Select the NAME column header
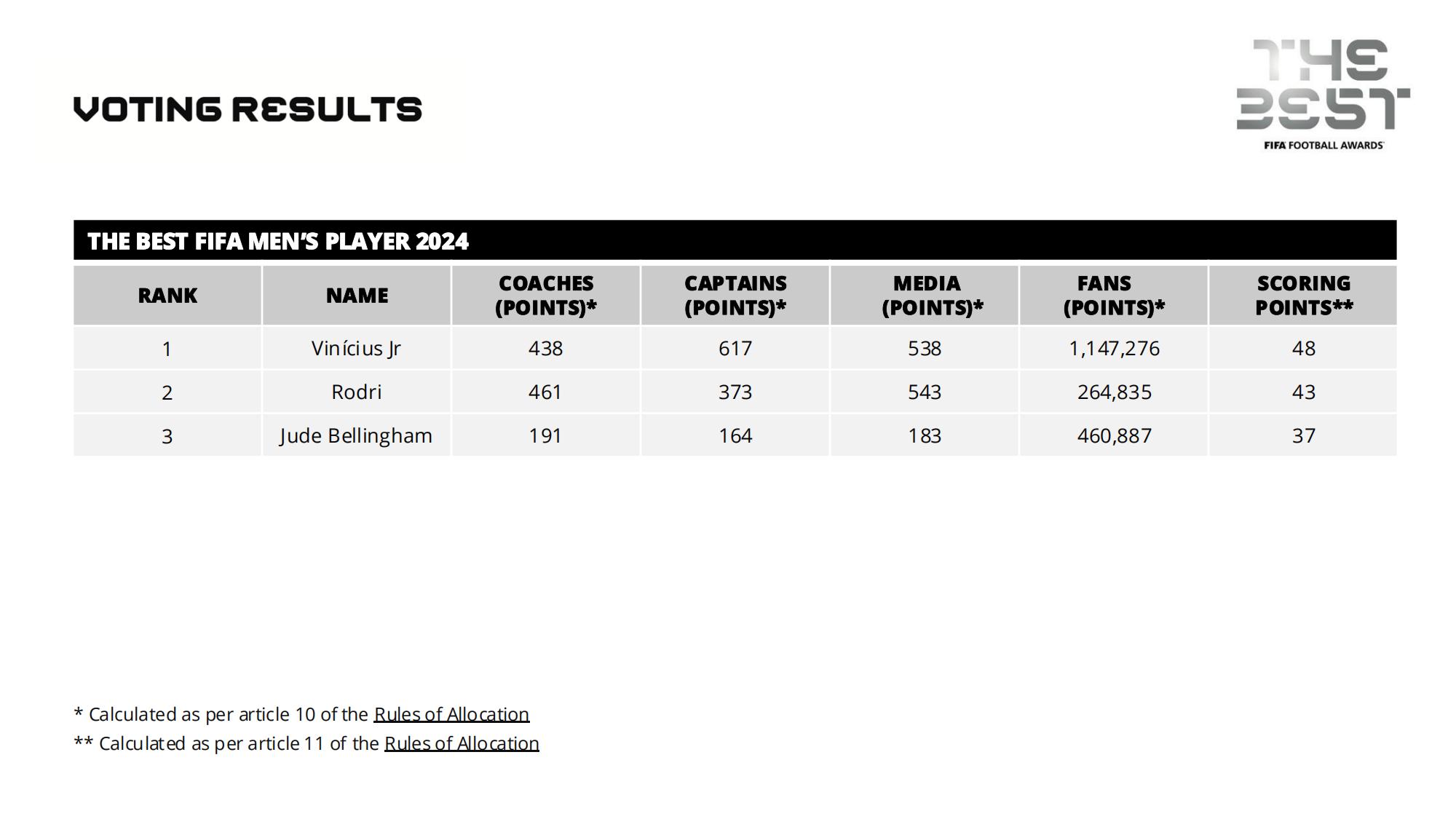 (357, 296)
